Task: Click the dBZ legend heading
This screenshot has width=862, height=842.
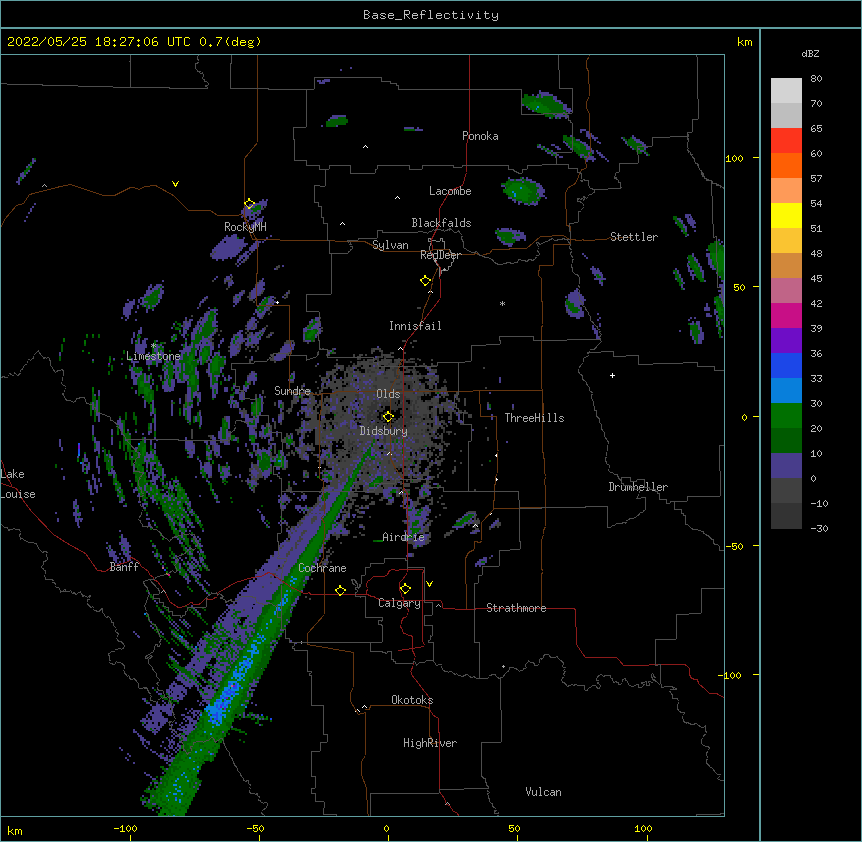Action: [x=810, y=54]
